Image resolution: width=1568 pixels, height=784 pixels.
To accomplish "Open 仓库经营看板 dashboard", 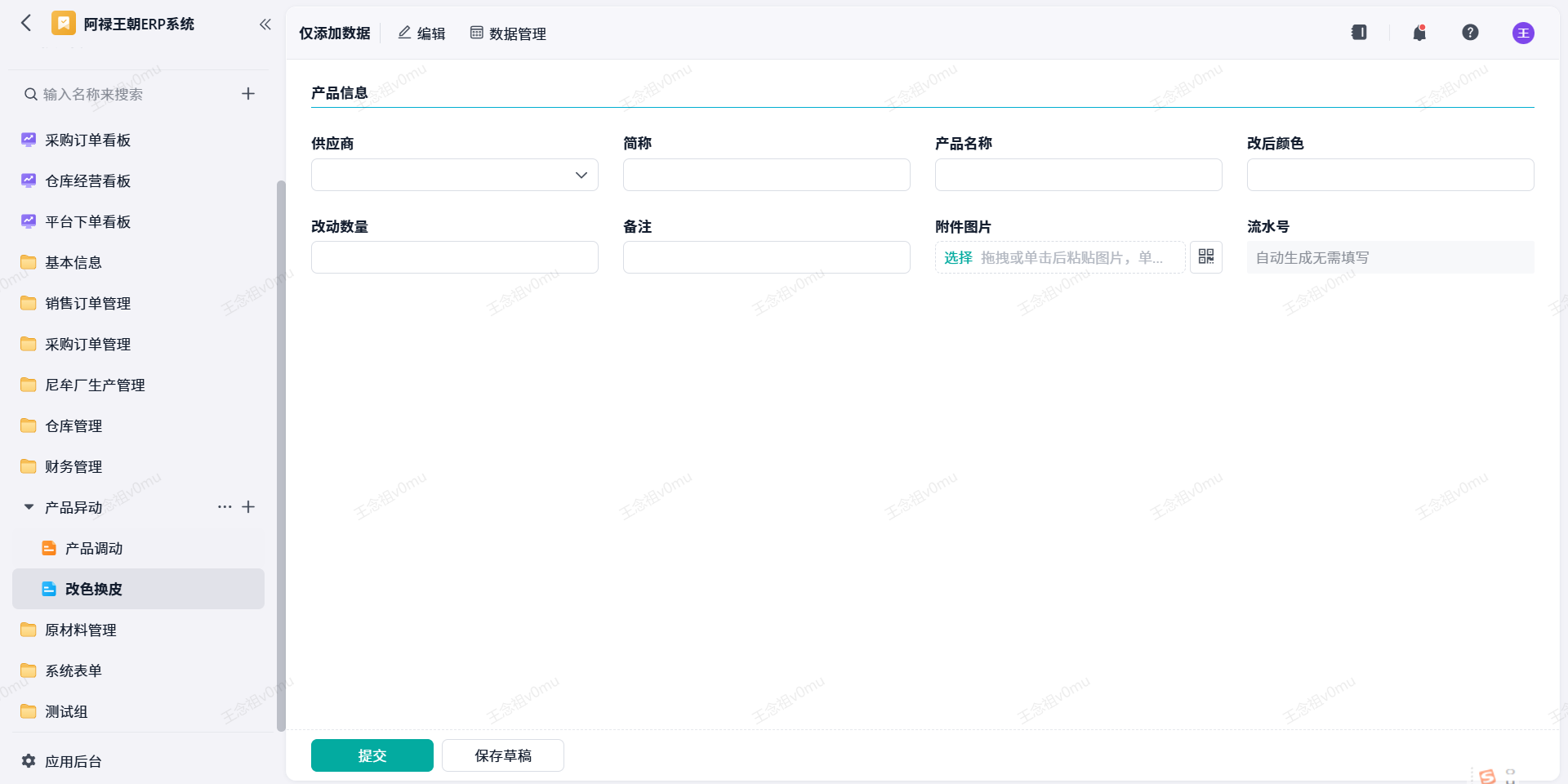I will (139, 180).
